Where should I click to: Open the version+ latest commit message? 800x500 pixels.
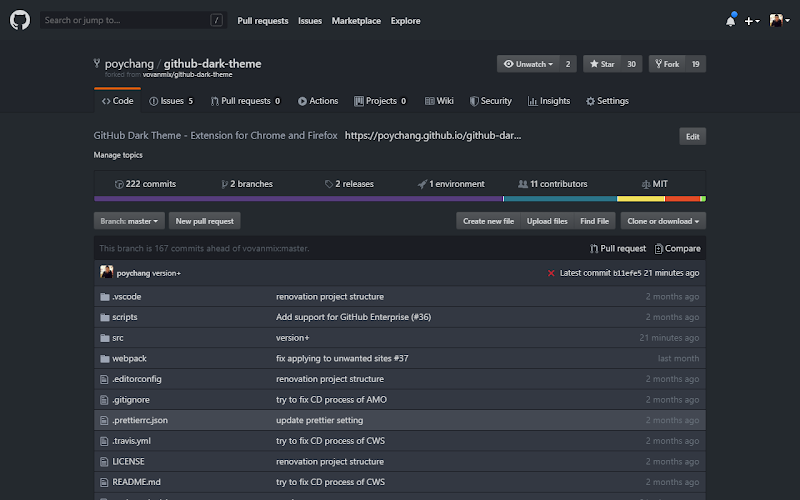click(166, 273)
